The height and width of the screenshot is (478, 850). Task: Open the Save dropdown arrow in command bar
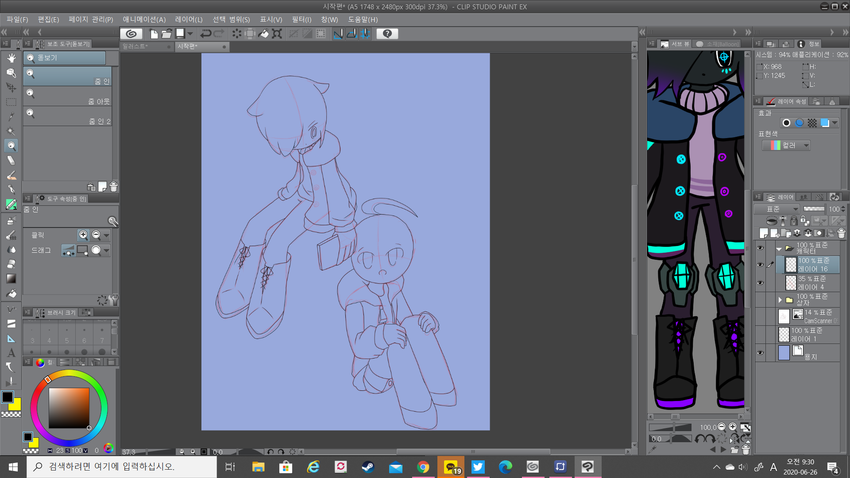[x=190, y=34]
